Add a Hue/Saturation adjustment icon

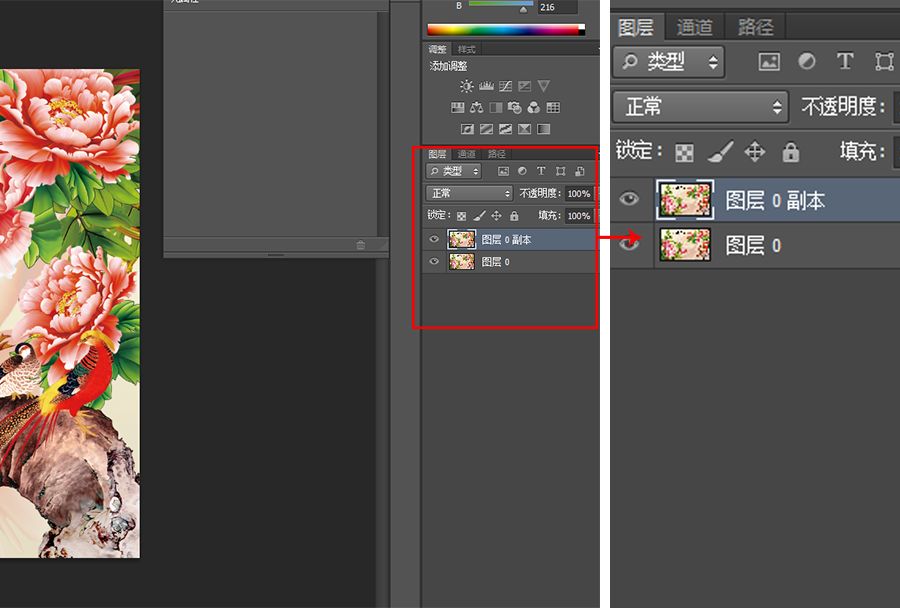(x=457, y=107)
